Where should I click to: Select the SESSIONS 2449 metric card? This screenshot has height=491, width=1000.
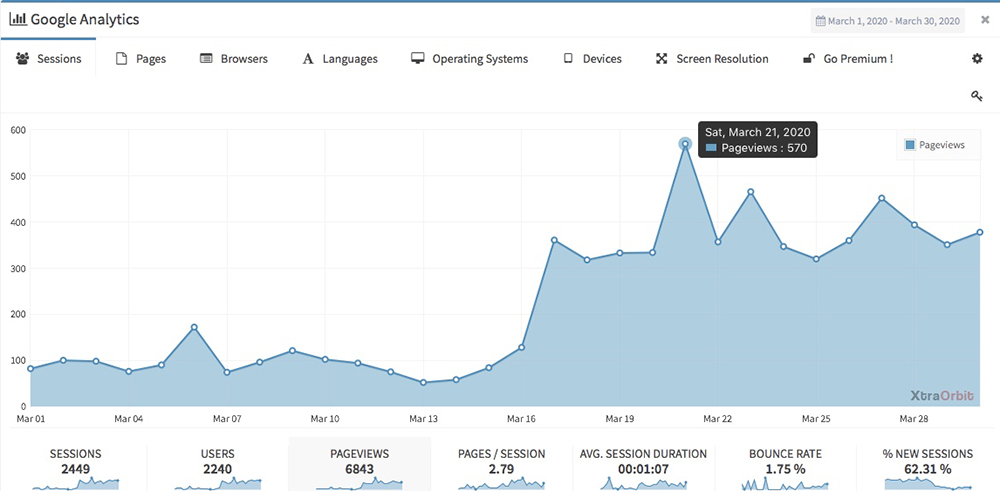pos(75,464)
